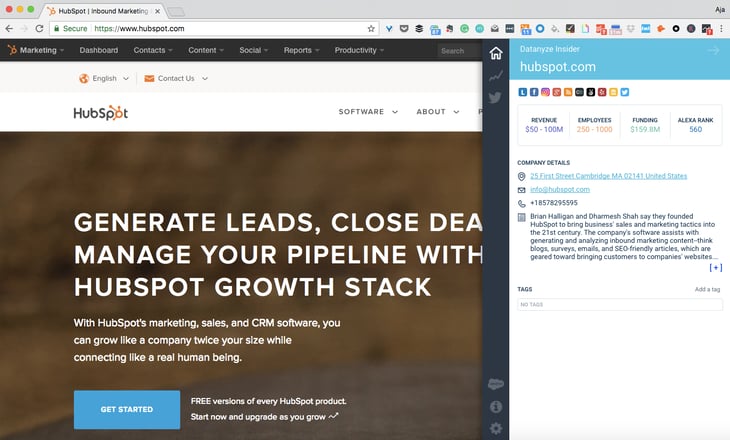Open Datanyze settings gear icon

tap(496, 428)
